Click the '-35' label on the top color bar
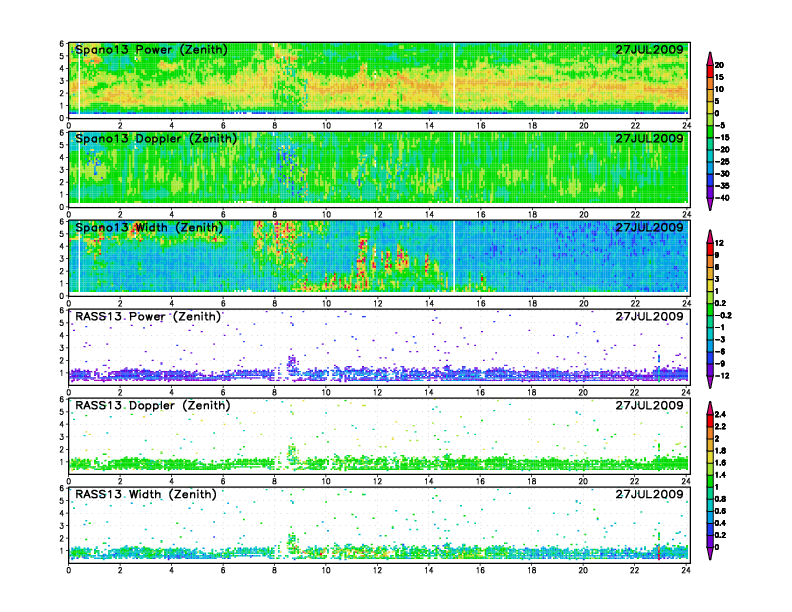 coord(722,186)
